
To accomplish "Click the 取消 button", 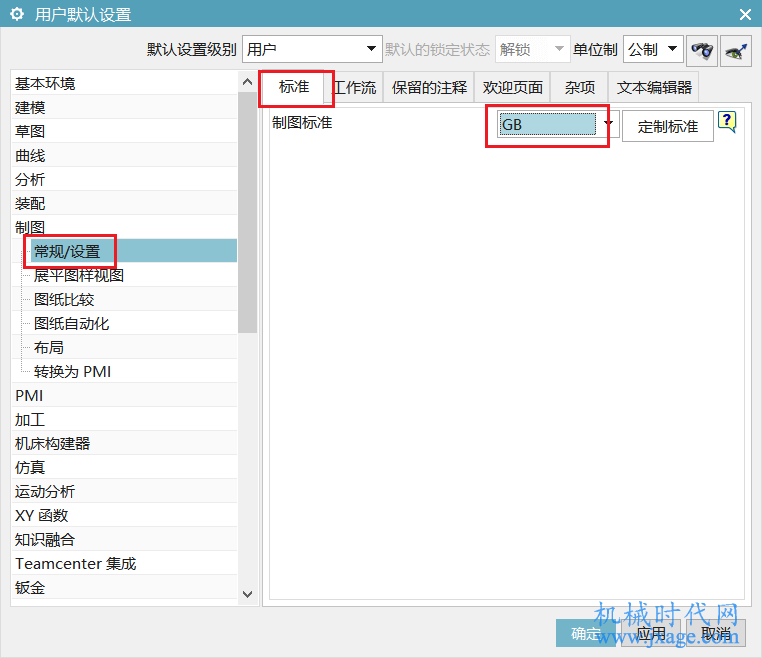I will (x=716, y=633).
